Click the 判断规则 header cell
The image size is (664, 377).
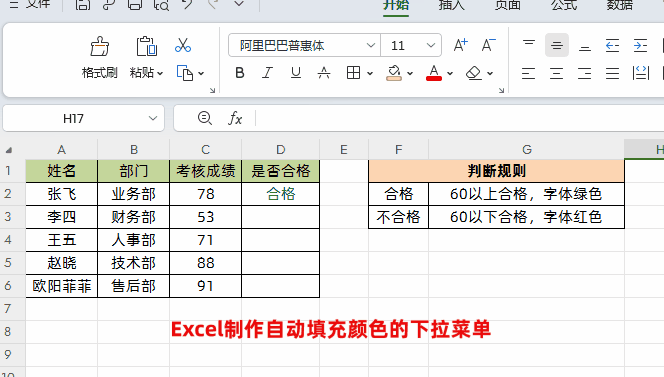(x=496, y=171)
